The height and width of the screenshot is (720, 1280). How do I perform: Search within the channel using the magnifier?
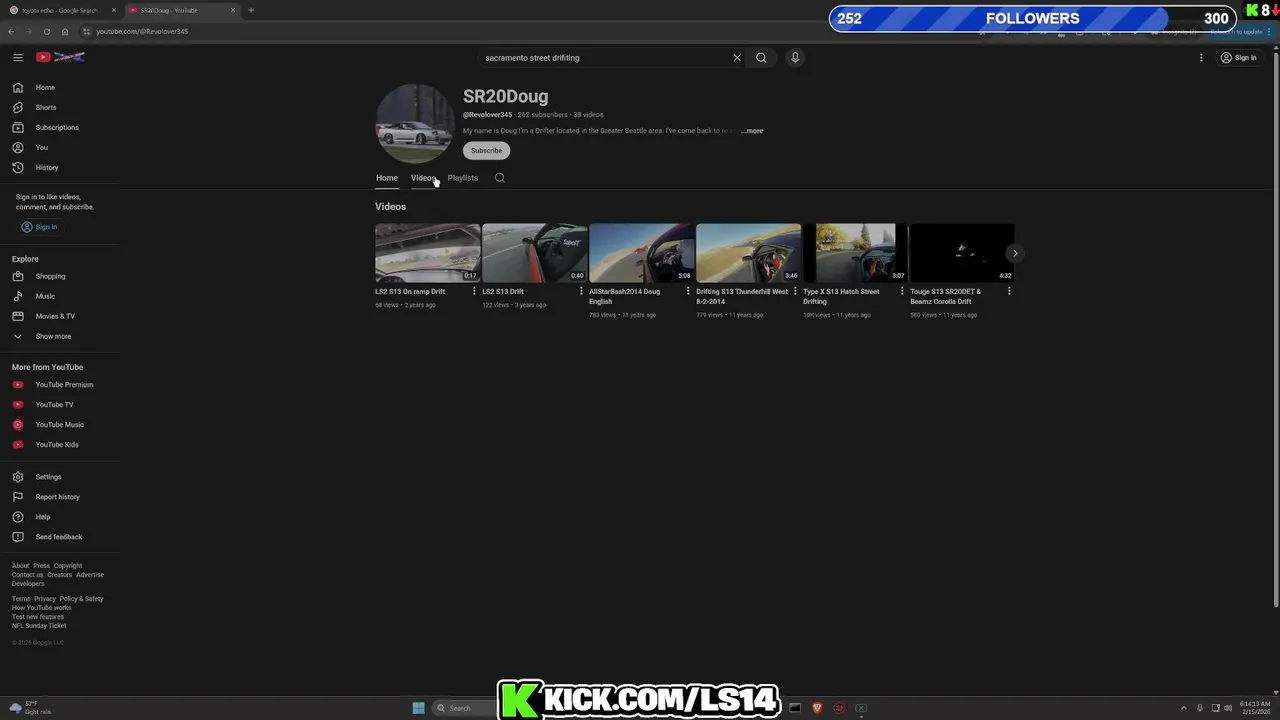(x=500, y=178)
